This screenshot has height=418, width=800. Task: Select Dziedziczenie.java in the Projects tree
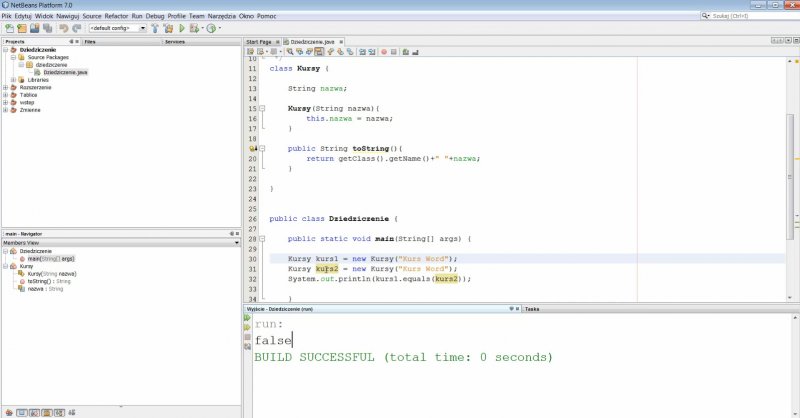[x=65, y=72]
